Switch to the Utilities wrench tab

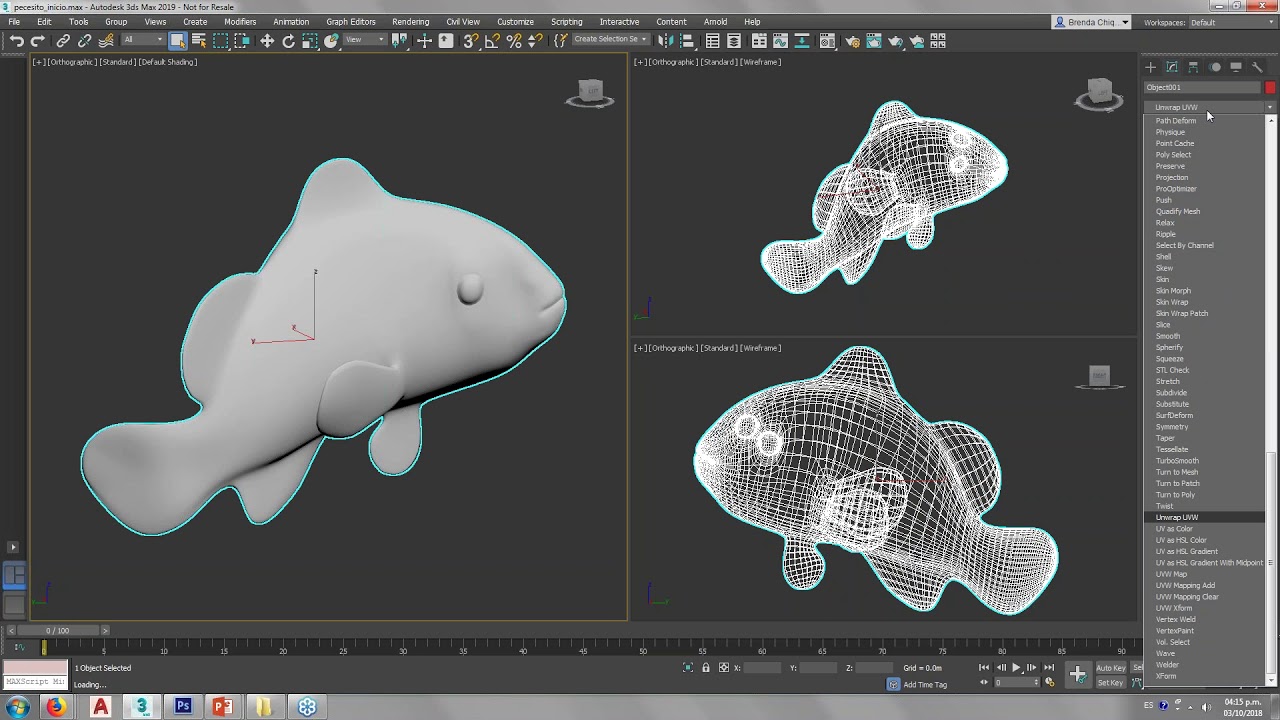[1258, 67]
